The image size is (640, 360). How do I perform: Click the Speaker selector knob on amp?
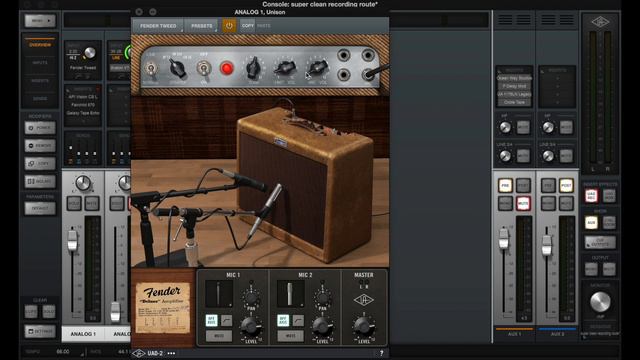pyautogui.click(x=178, y=68)
